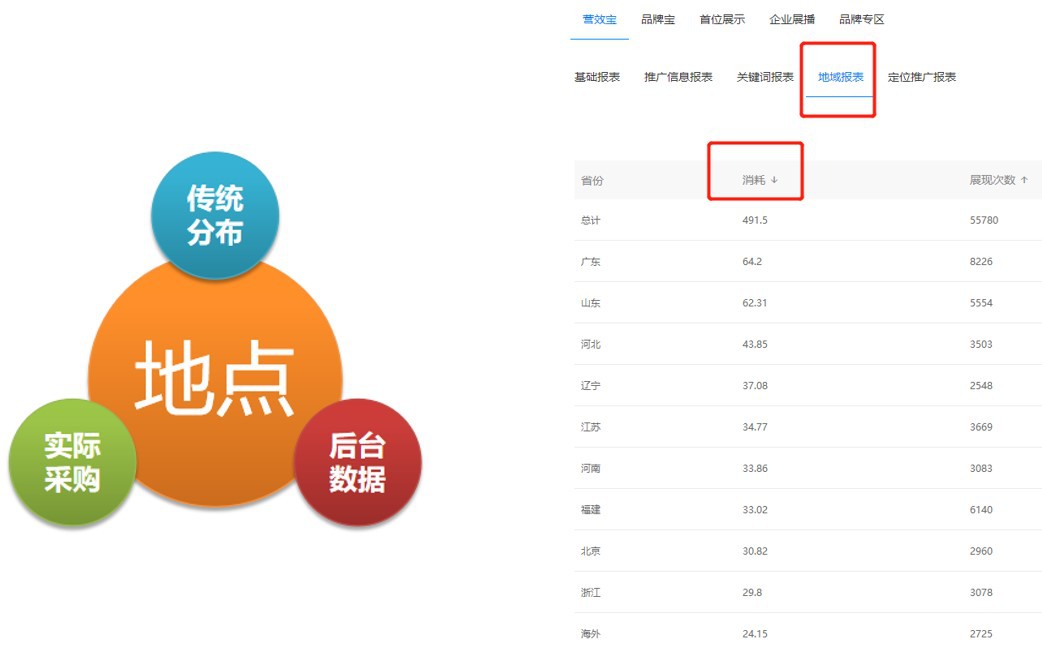Click the orange 地点 center circle
The height and width of the screenshot is (646, 1042).
coord(215,380)
